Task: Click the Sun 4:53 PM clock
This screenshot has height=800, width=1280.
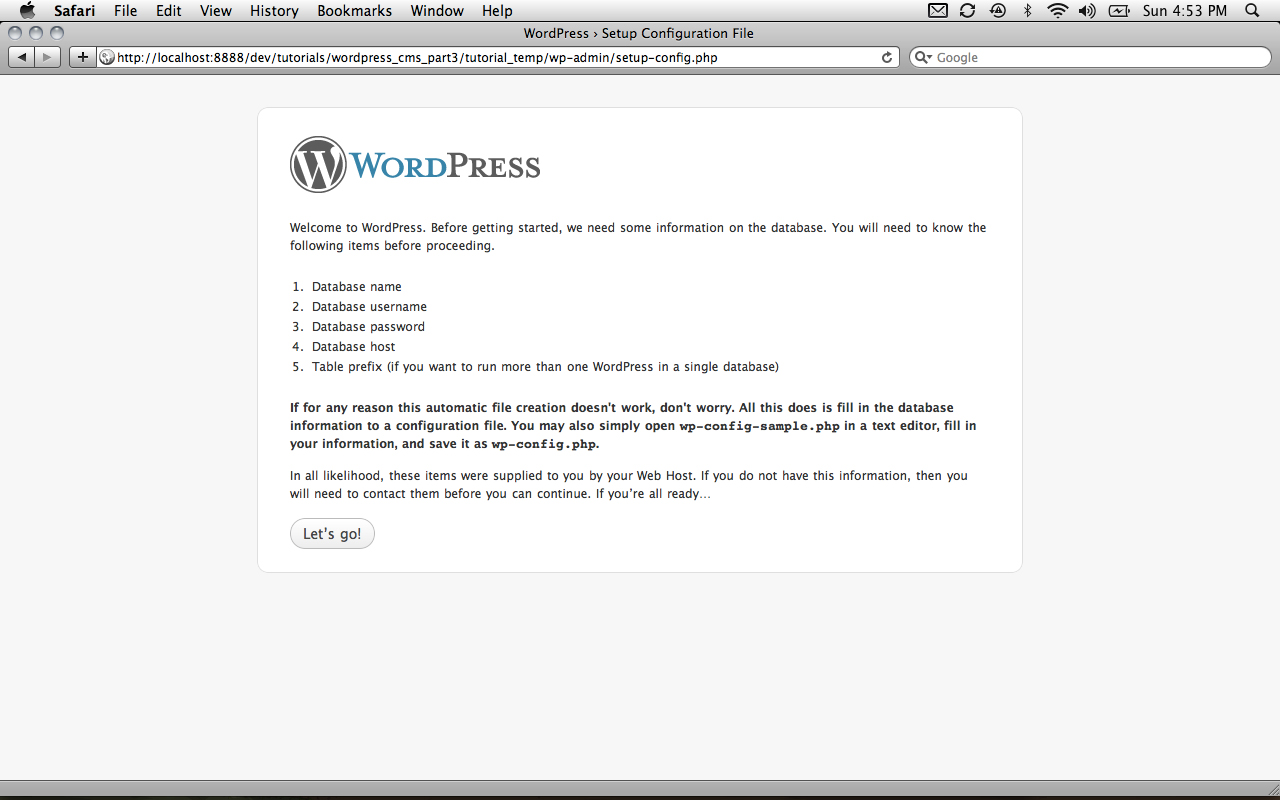Action: pyautogui.click(x=1185, y=11)
